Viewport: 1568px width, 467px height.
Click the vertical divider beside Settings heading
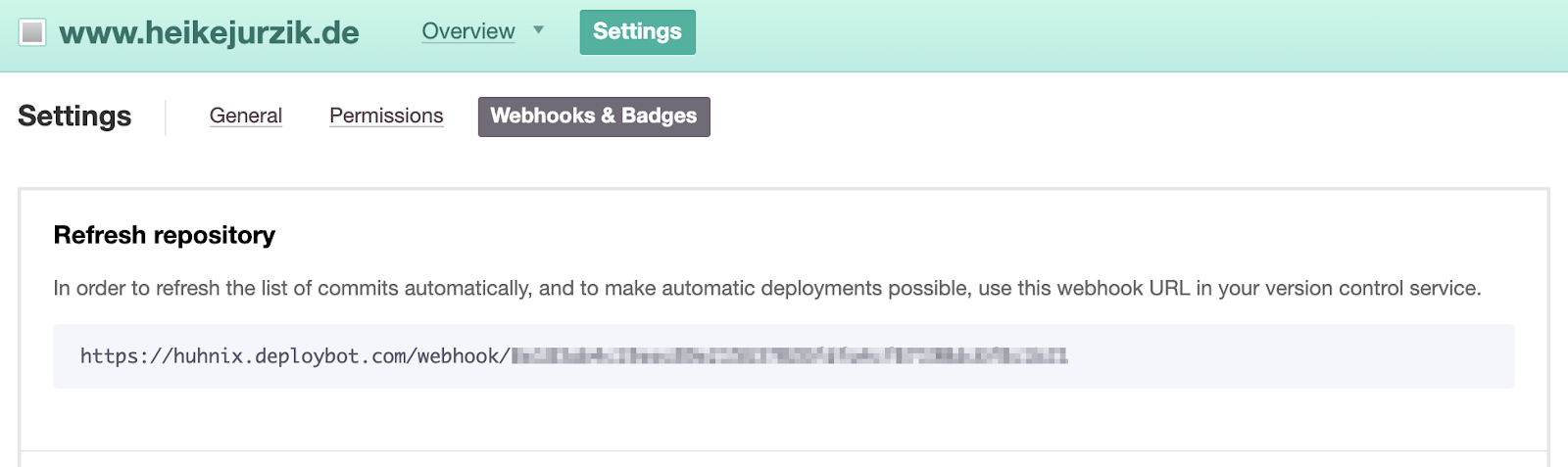[166, 117]
